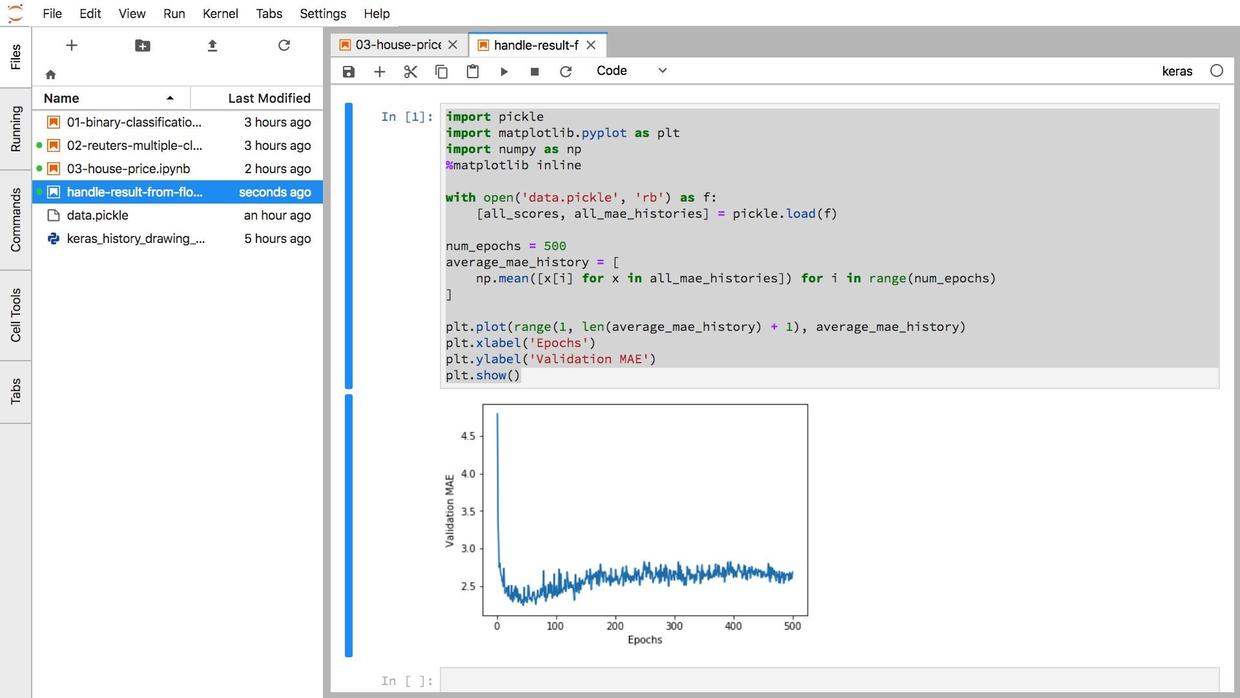Screen dimensions: 1240x698
Task: Refresh the file list
Action: tap(284, 46)
